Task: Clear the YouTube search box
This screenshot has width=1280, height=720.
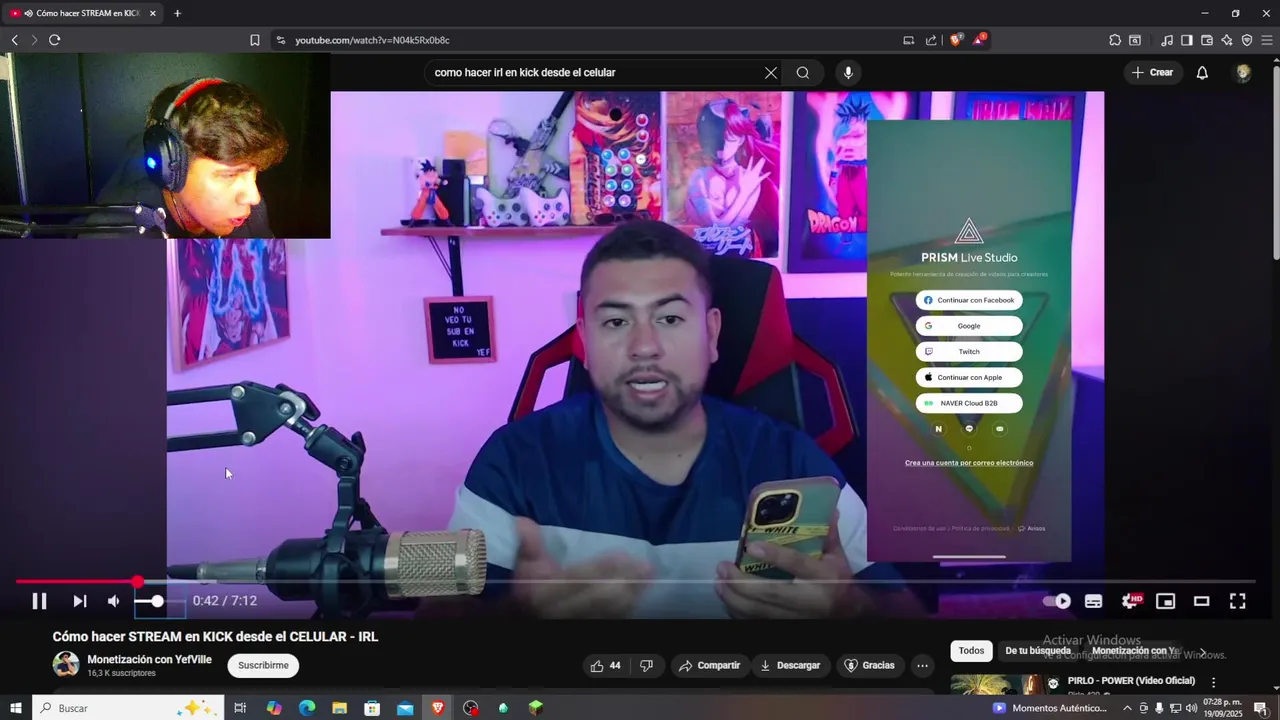Action: tap(771, 73)
